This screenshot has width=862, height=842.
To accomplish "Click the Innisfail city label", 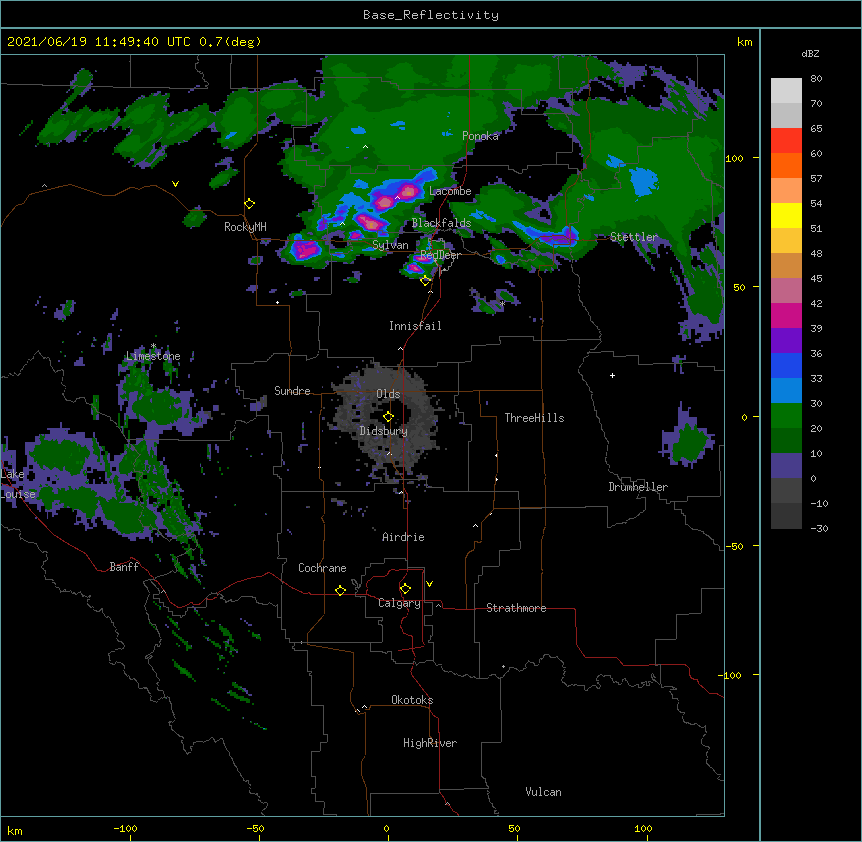I will pyautogui.click(x=415, y=326).
